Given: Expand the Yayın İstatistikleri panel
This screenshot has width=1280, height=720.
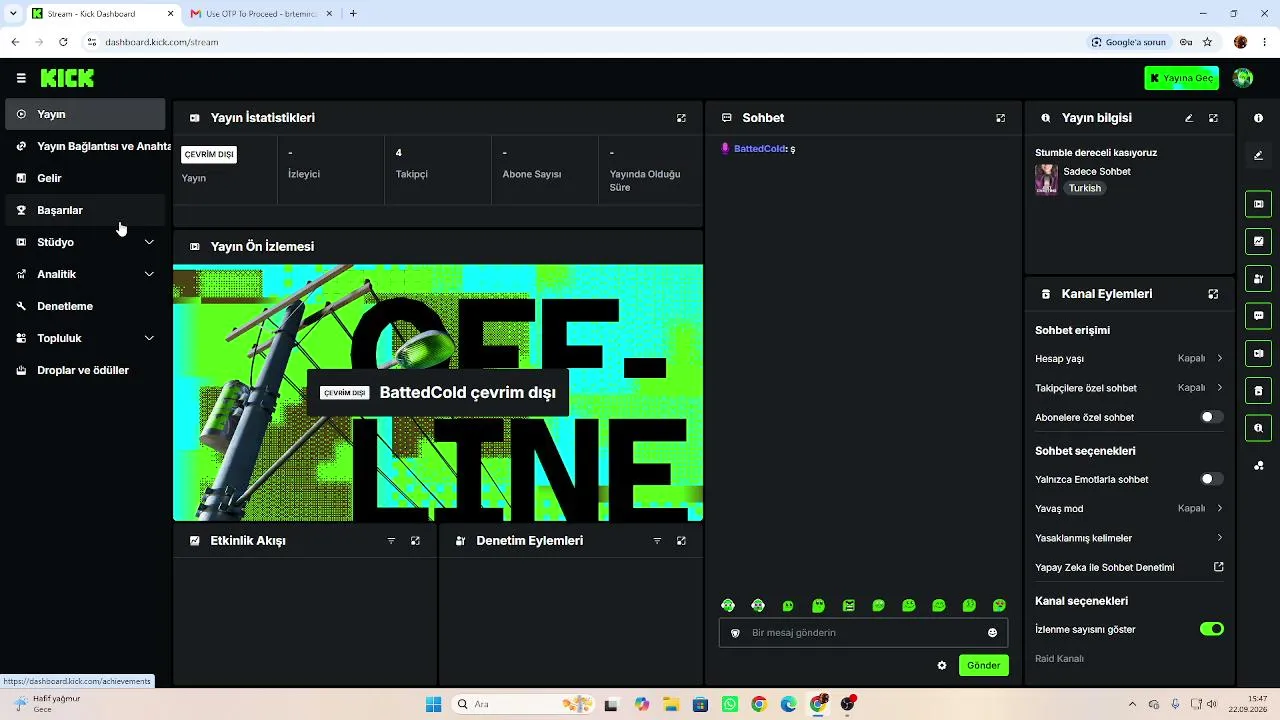Looking at the screenshot, I should tap(681, 118).
